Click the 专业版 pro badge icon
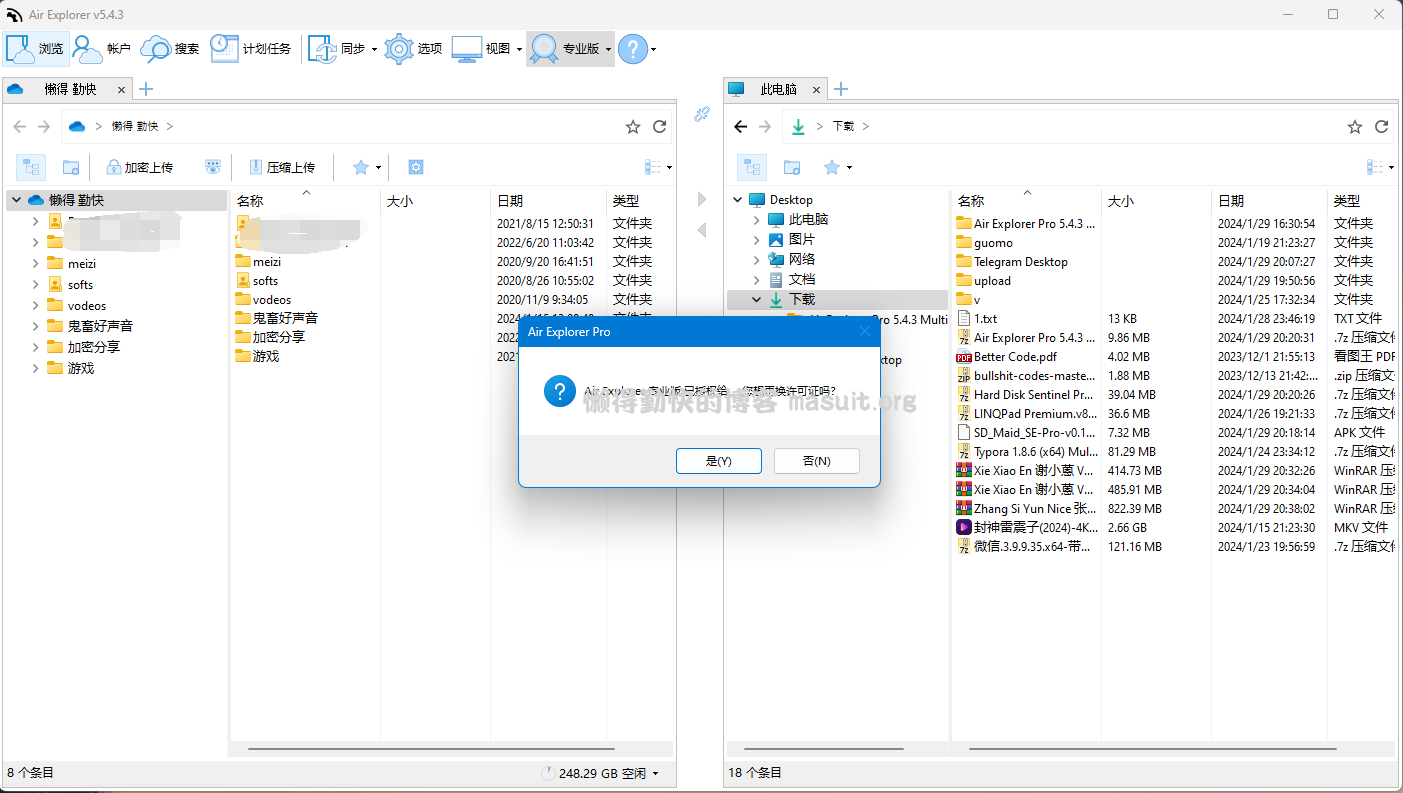 click(544, 48)
